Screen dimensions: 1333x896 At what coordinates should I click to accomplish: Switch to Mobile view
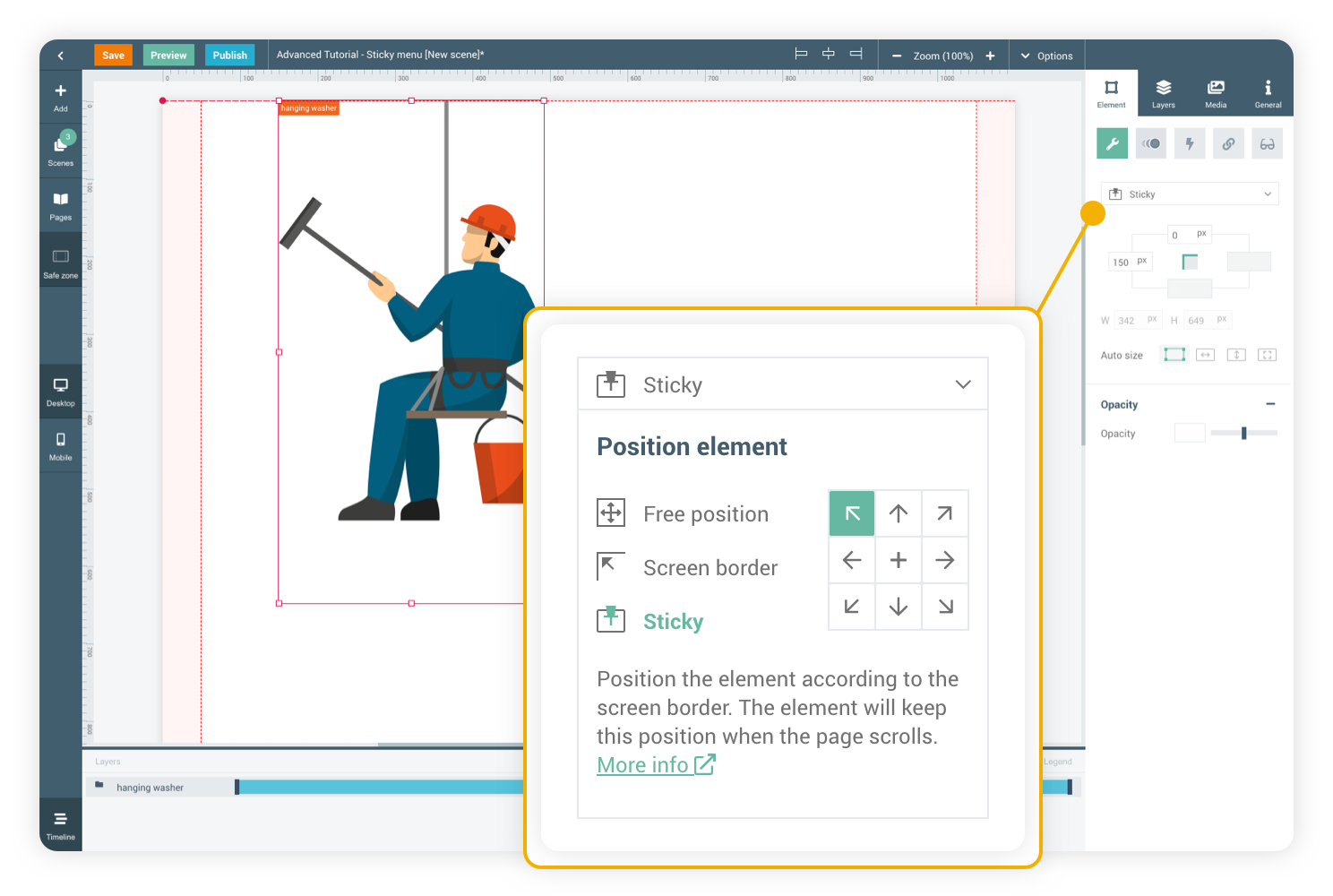[x=61, y=445]
